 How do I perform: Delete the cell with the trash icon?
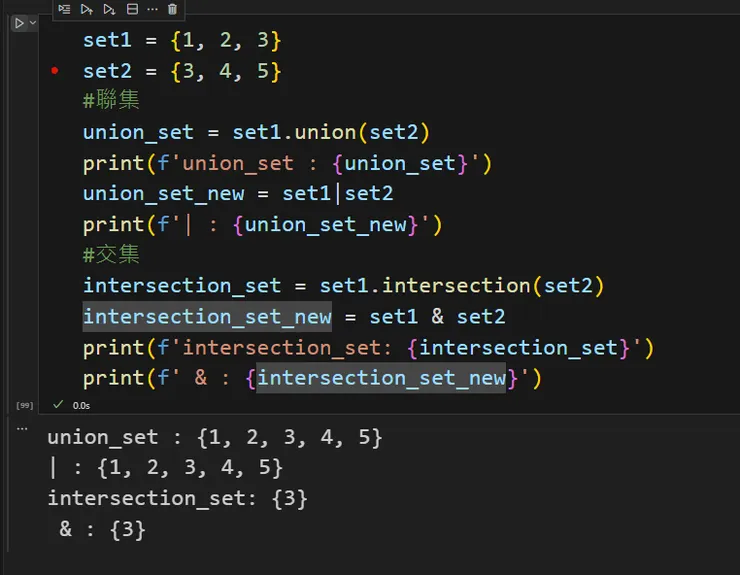pos(173,9)
